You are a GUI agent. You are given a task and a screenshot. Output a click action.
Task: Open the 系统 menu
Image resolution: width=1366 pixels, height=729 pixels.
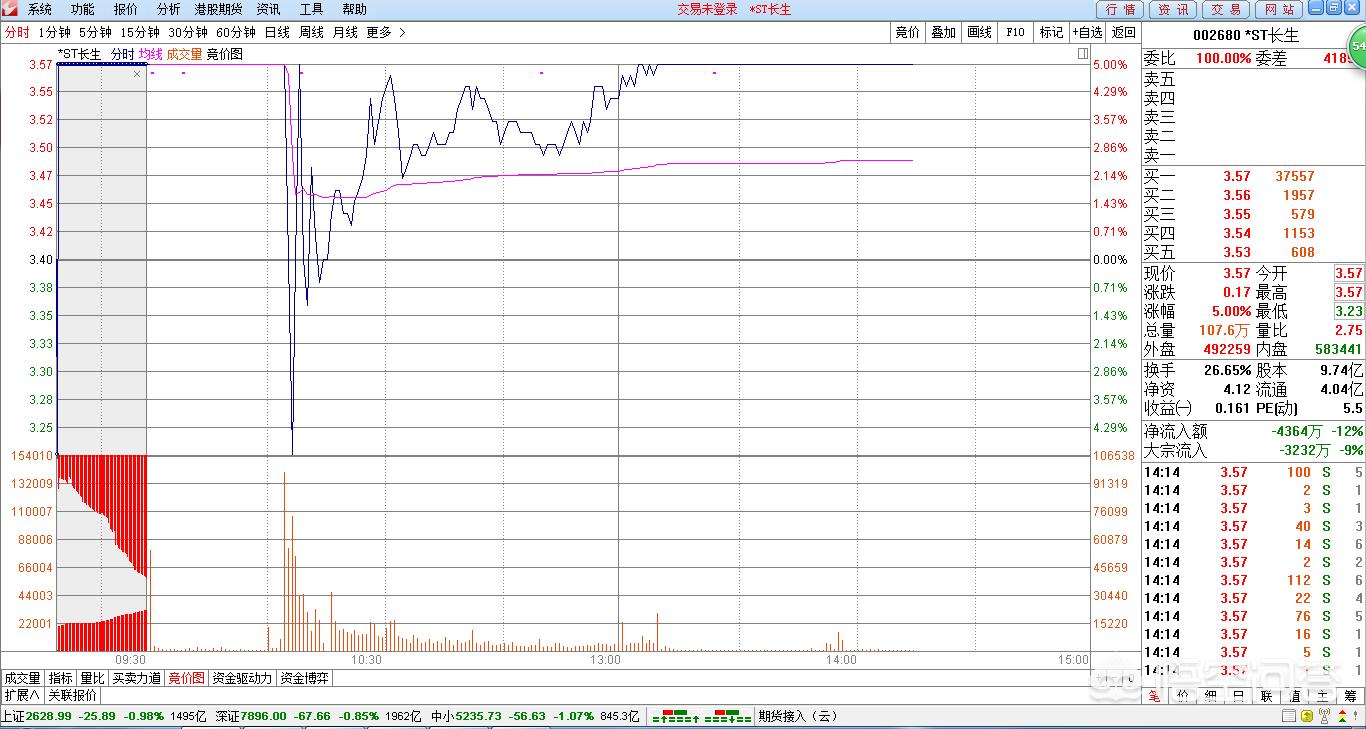(40, 9)
